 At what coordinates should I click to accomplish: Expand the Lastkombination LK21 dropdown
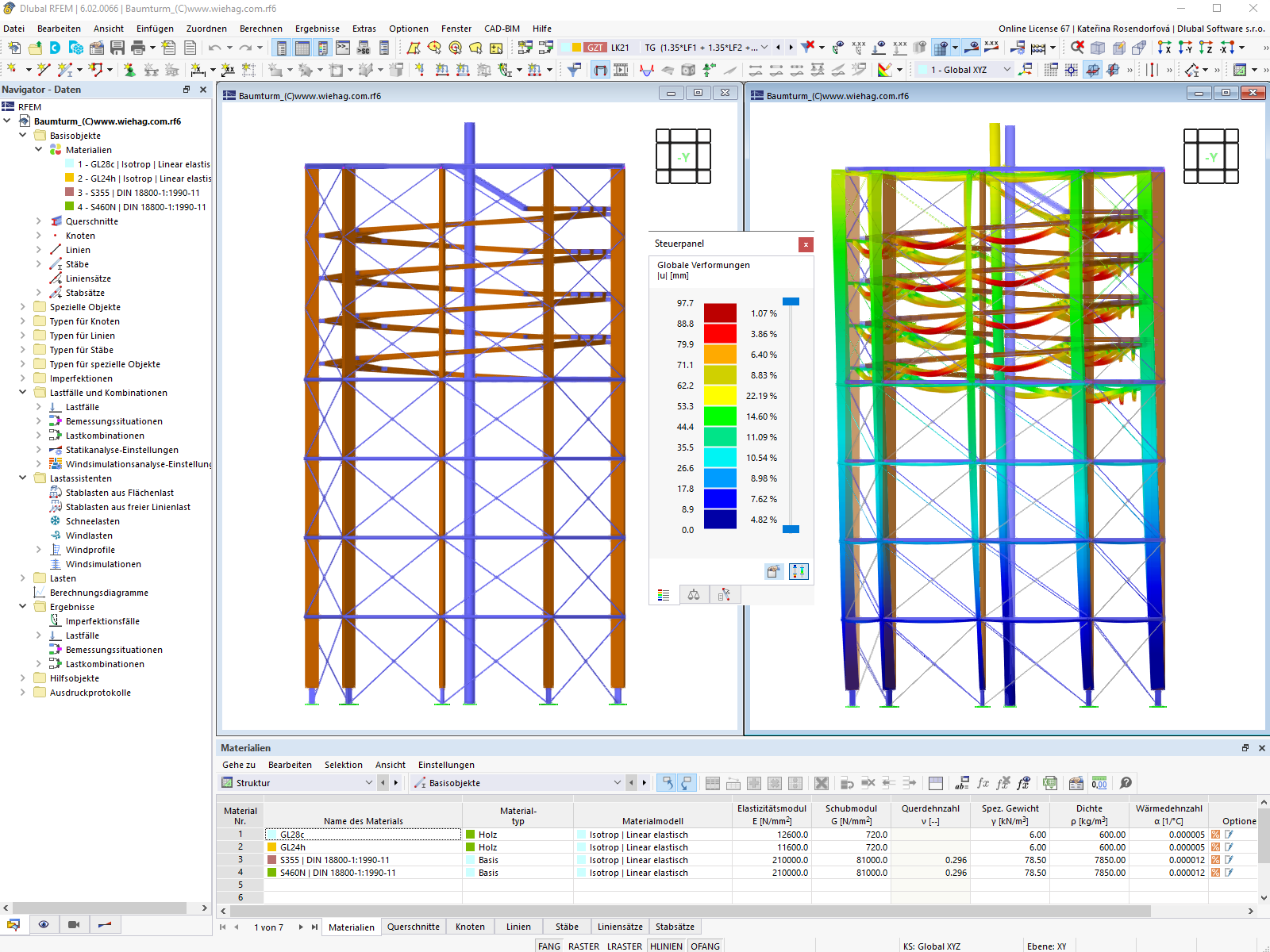click(x=764, y=47)
